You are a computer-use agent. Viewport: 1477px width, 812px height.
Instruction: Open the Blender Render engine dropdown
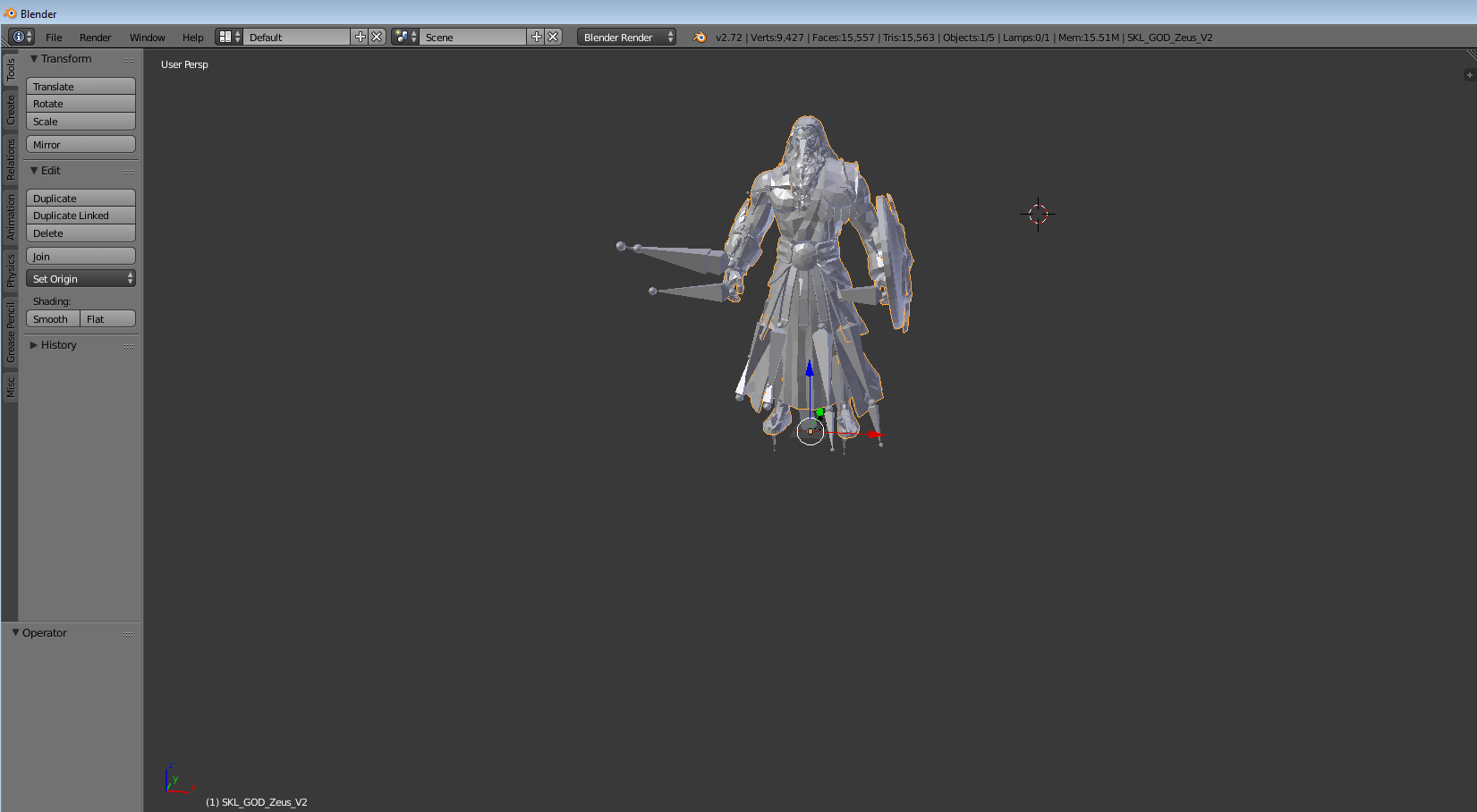tap(626, 37)
